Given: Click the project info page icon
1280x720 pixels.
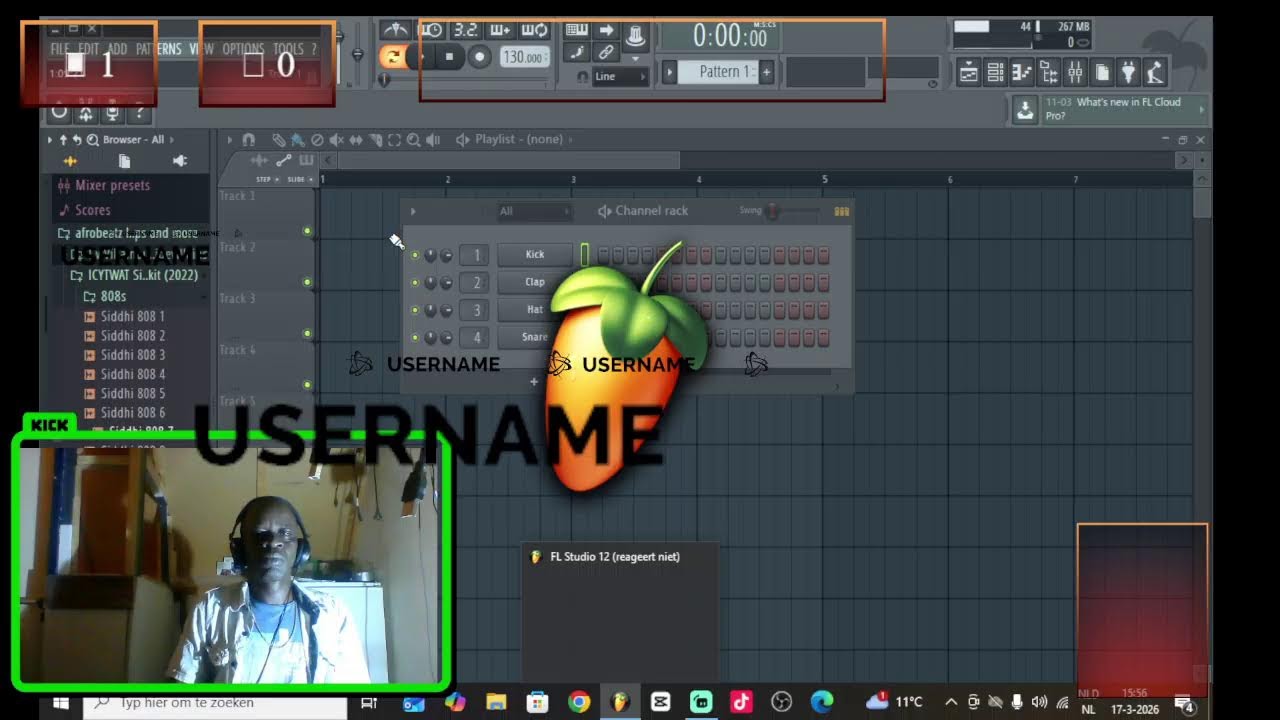Looking at the screenshot, I should (1102, 72).
